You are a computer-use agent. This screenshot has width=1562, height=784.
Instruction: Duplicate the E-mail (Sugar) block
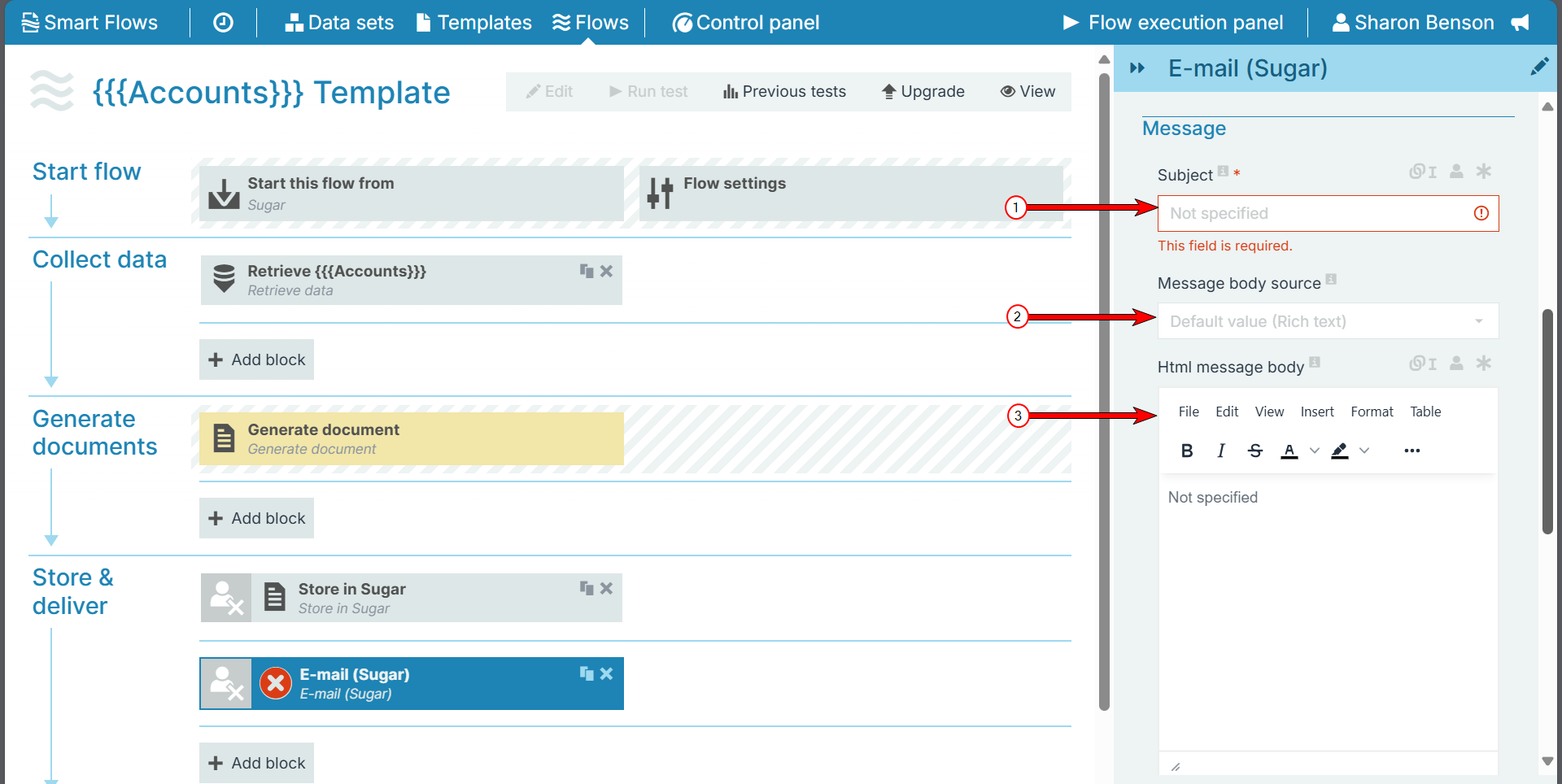(x=587, y=673)
